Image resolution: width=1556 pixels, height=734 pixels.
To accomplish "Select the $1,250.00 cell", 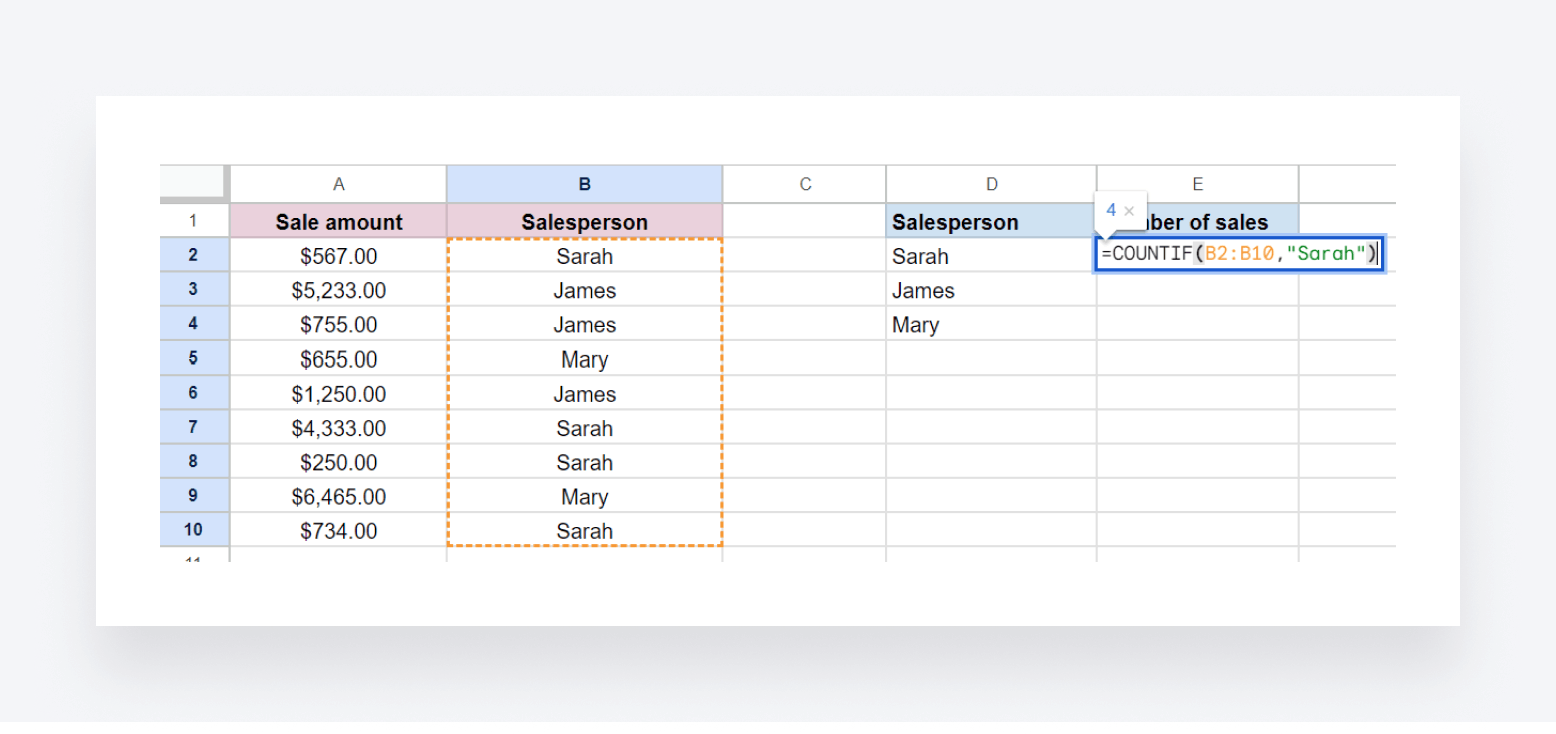I will [339, 394].
